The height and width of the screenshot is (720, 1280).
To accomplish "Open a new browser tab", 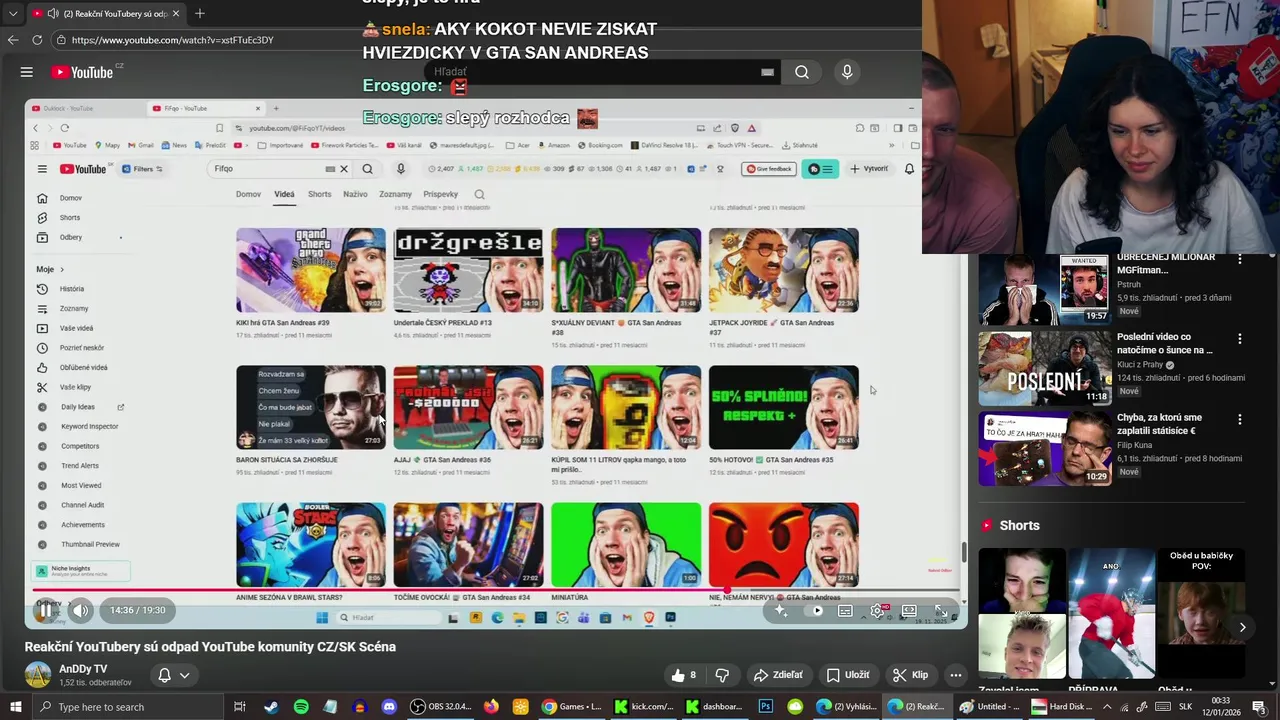I will pyautogui.click(x=199, y=14).
